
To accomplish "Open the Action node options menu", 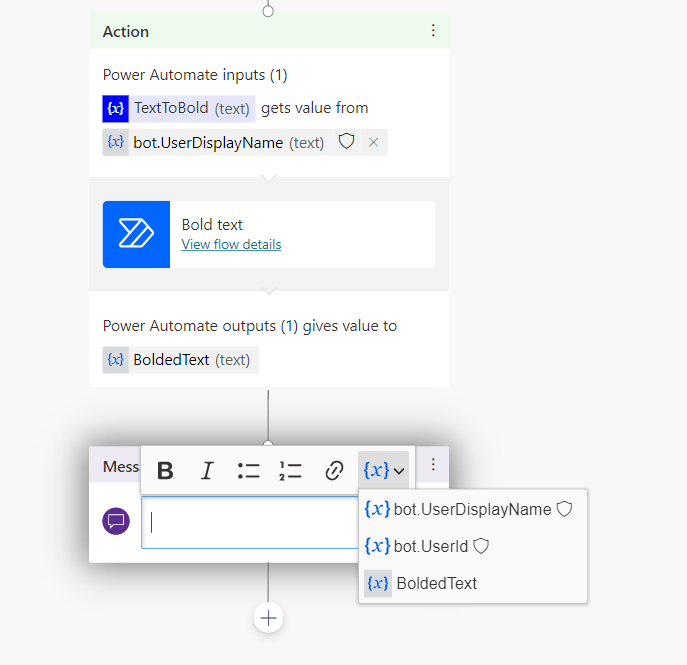I will pos(433,31).
